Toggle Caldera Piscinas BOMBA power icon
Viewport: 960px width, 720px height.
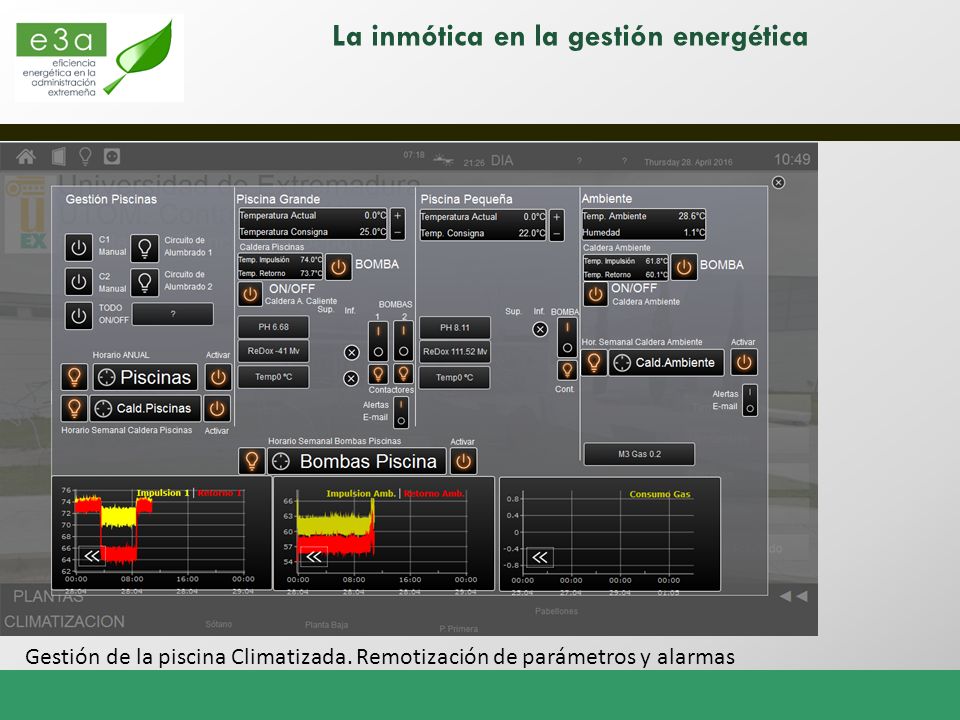click(x=339, y=267)
